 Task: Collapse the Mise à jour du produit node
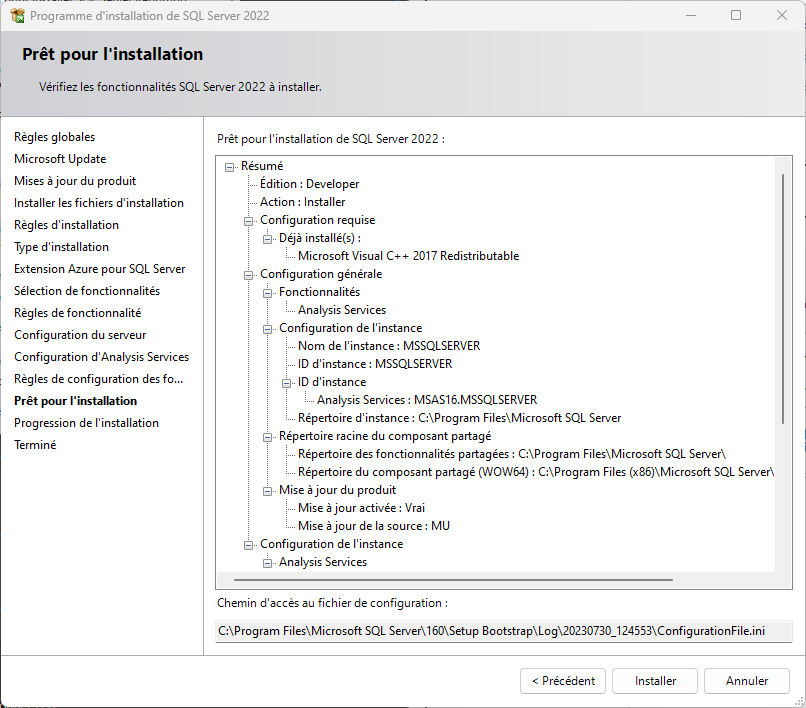[267, 491]
